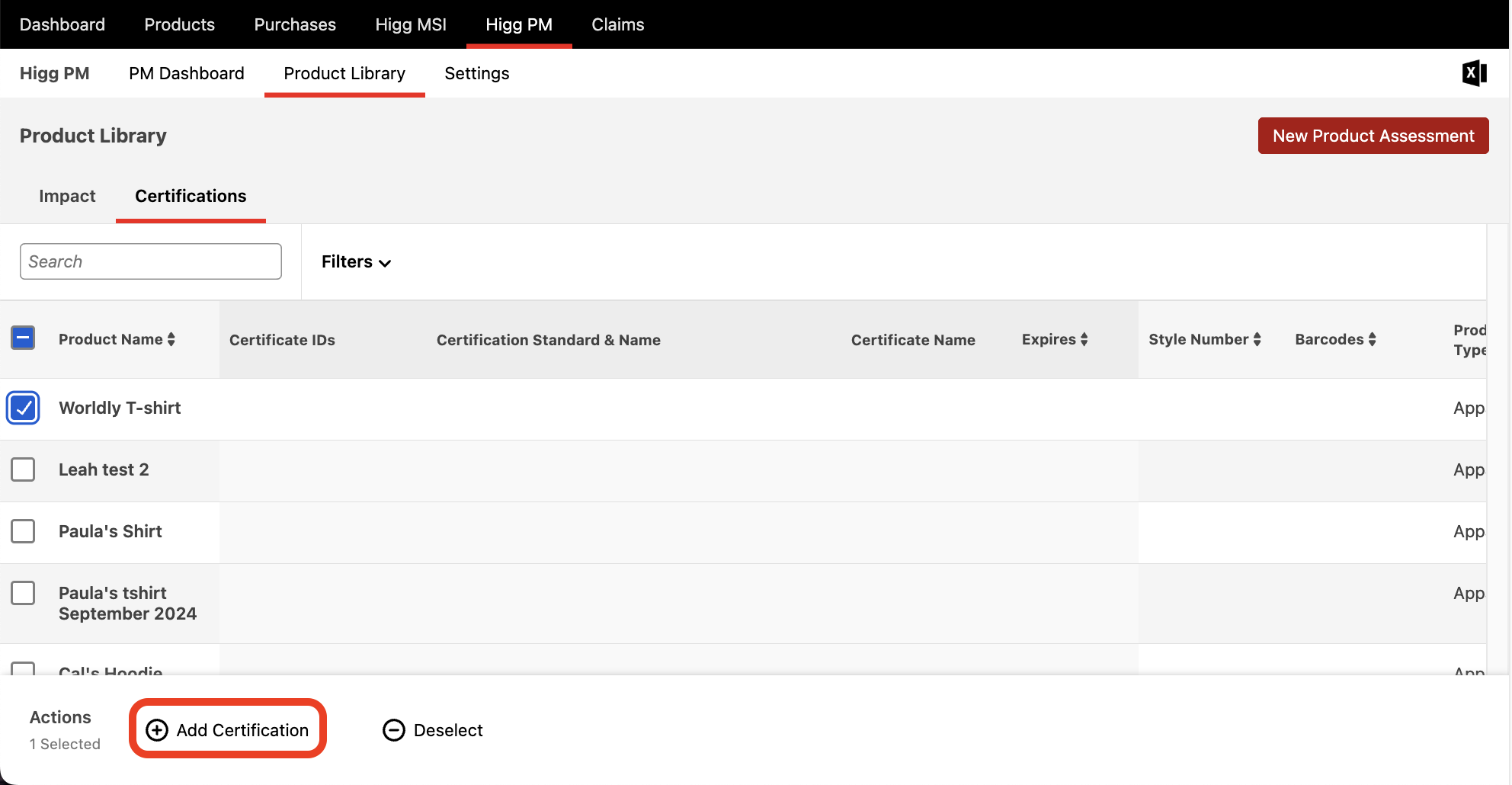Image resolution: width=1512 pixels, height=785 pixels.
Task: Click the New Product Assessment button
Action: [1373, 136]
